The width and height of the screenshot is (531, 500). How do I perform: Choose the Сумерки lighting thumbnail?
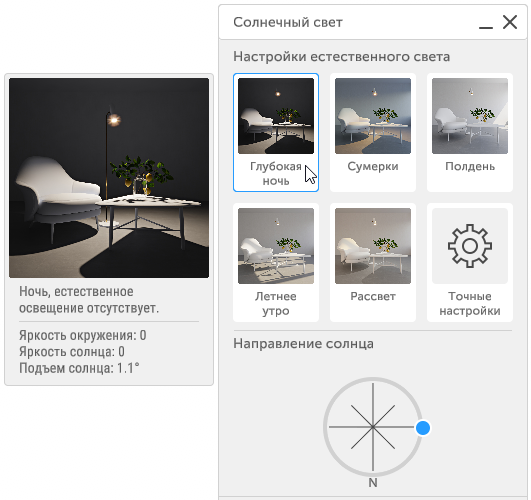pos(373,116)
